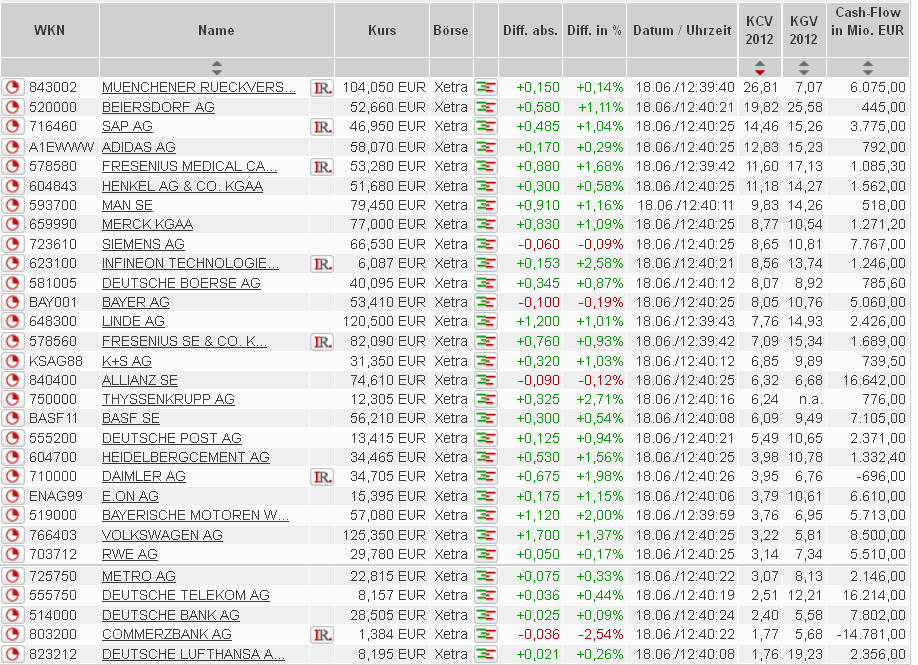Click IR icon beside FRESENIUS SE & CO. K
The image size is (918, 665).
tap(322, 341)
